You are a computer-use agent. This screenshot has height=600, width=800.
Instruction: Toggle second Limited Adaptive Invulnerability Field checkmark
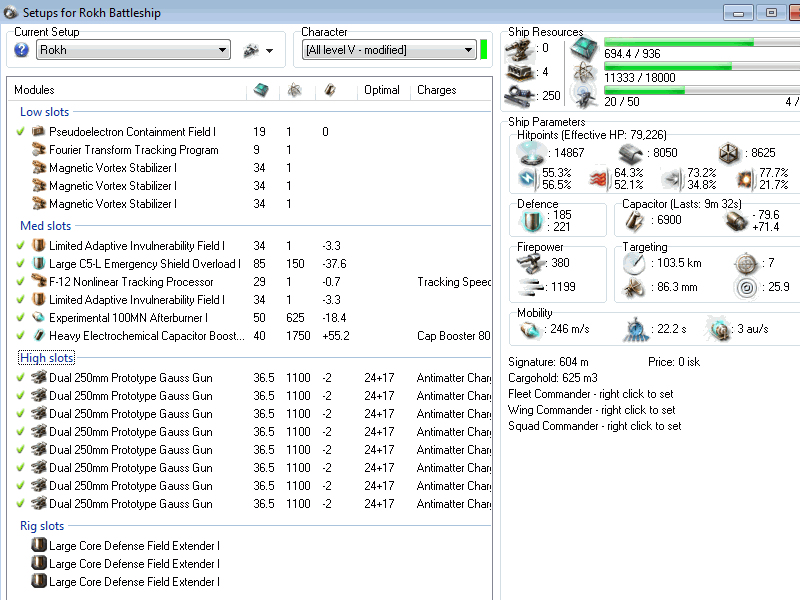click(20, 299)
